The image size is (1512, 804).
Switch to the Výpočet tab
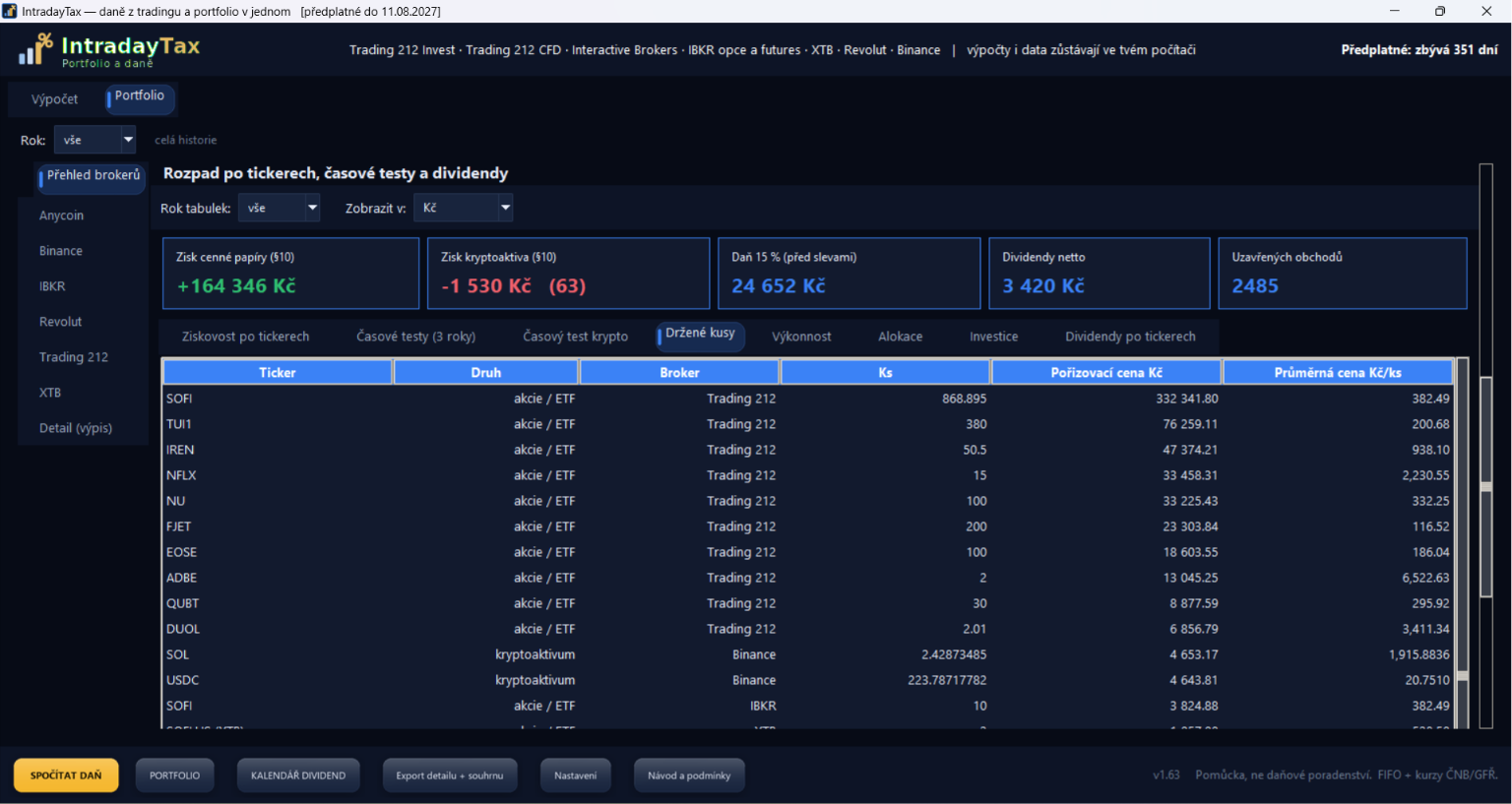click(x=54, y=99)
